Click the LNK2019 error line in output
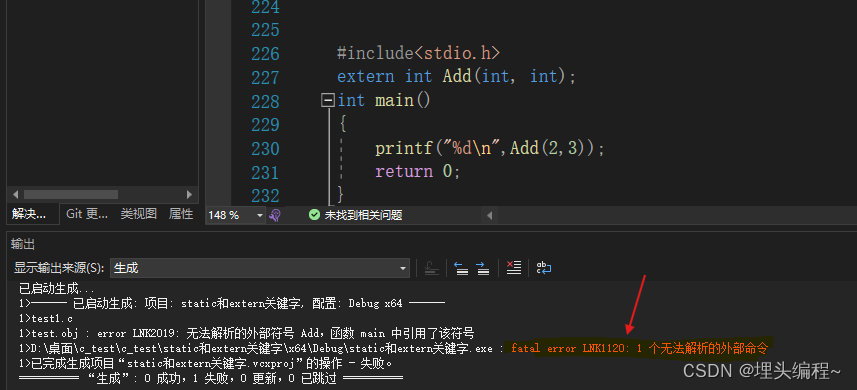857x390 pixels. click(x=246, y=333)
